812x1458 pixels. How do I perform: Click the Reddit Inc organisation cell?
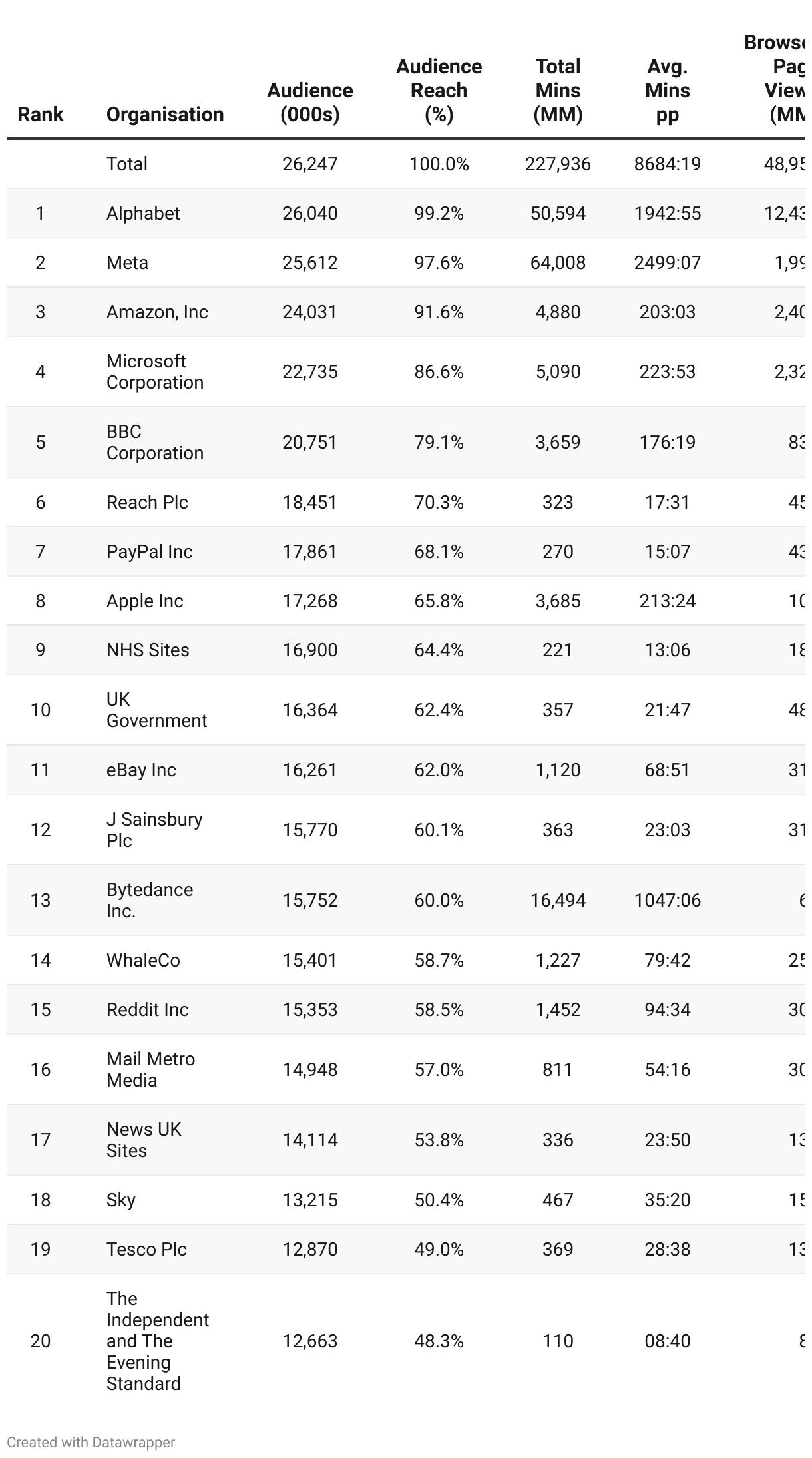click(148, 1009)
